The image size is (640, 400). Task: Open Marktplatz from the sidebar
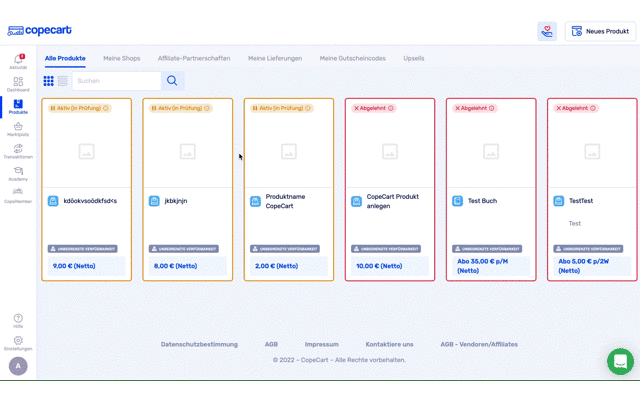tap(18, 128)
